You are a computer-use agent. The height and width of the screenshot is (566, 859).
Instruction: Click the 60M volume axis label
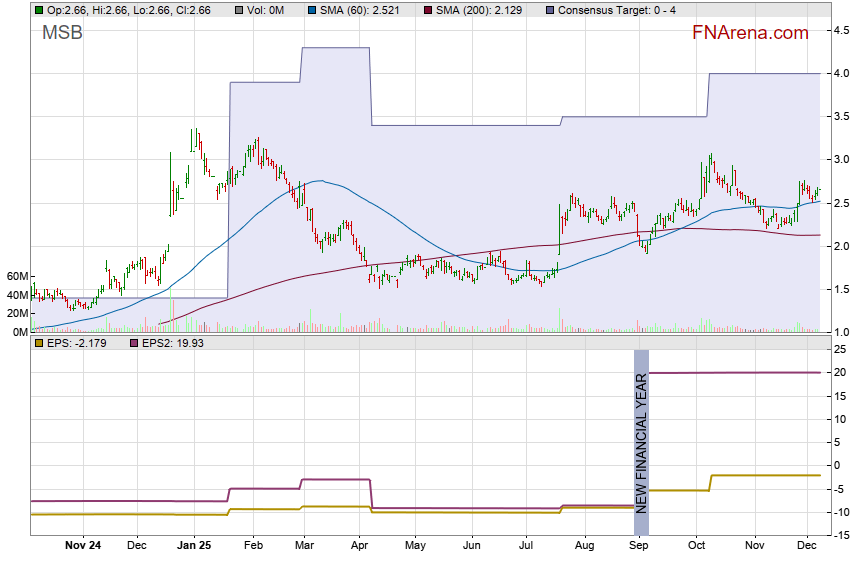tap(16, 276)
